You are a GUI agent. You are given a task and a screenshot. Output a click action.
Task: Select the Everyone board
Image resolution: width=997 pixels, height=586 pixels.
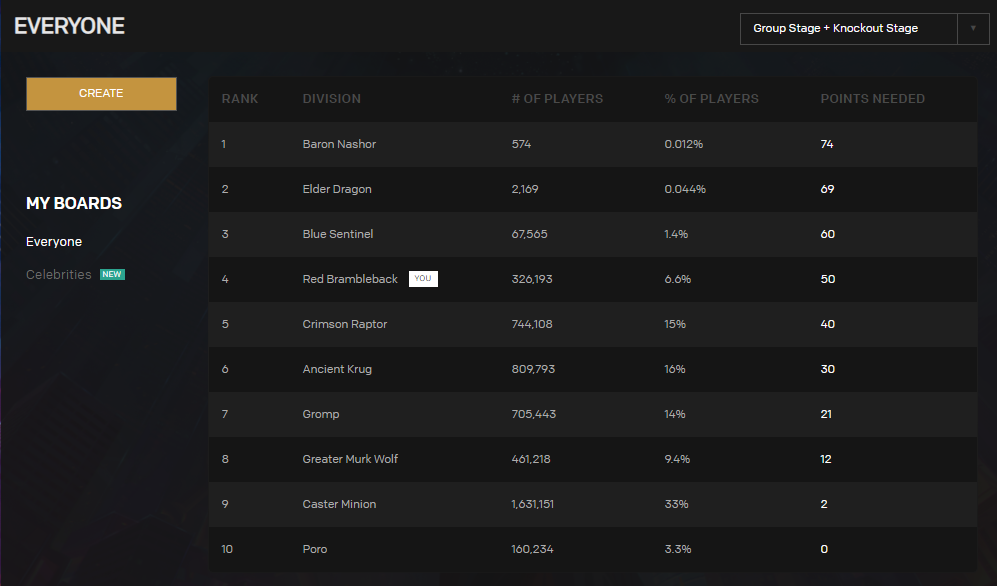click(x=54, y=242)
